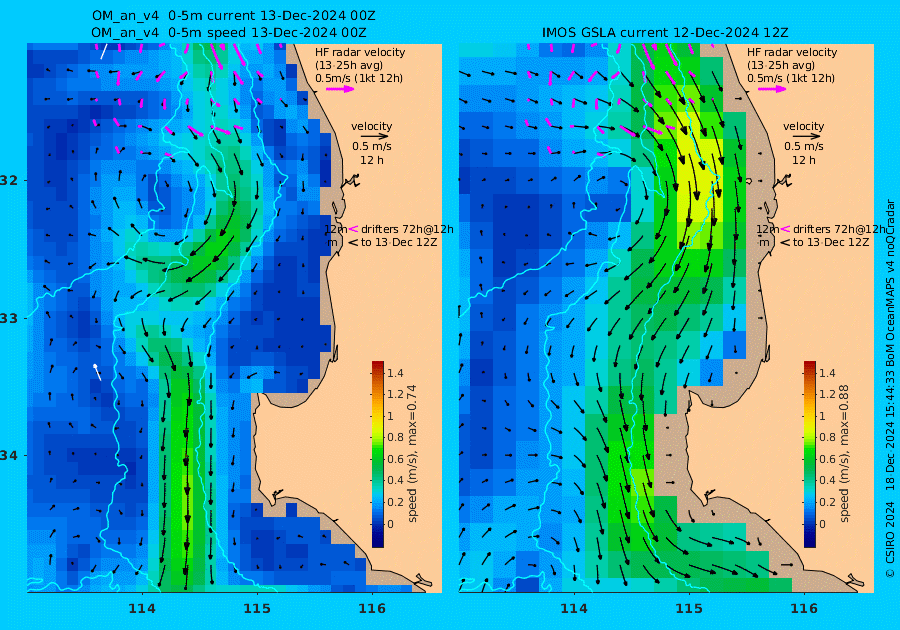Click 'to 13 Dec 12Z' text in right map
This screenshot has width=900, height=630.
click(x=830, y=243)
